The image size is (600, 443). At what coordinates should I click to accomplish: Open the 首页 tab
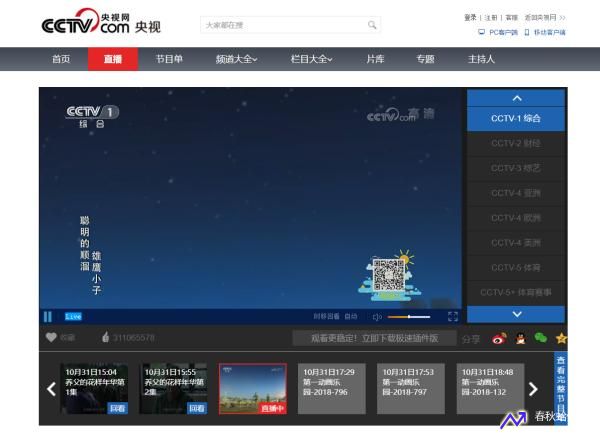(x=61, y=59)
